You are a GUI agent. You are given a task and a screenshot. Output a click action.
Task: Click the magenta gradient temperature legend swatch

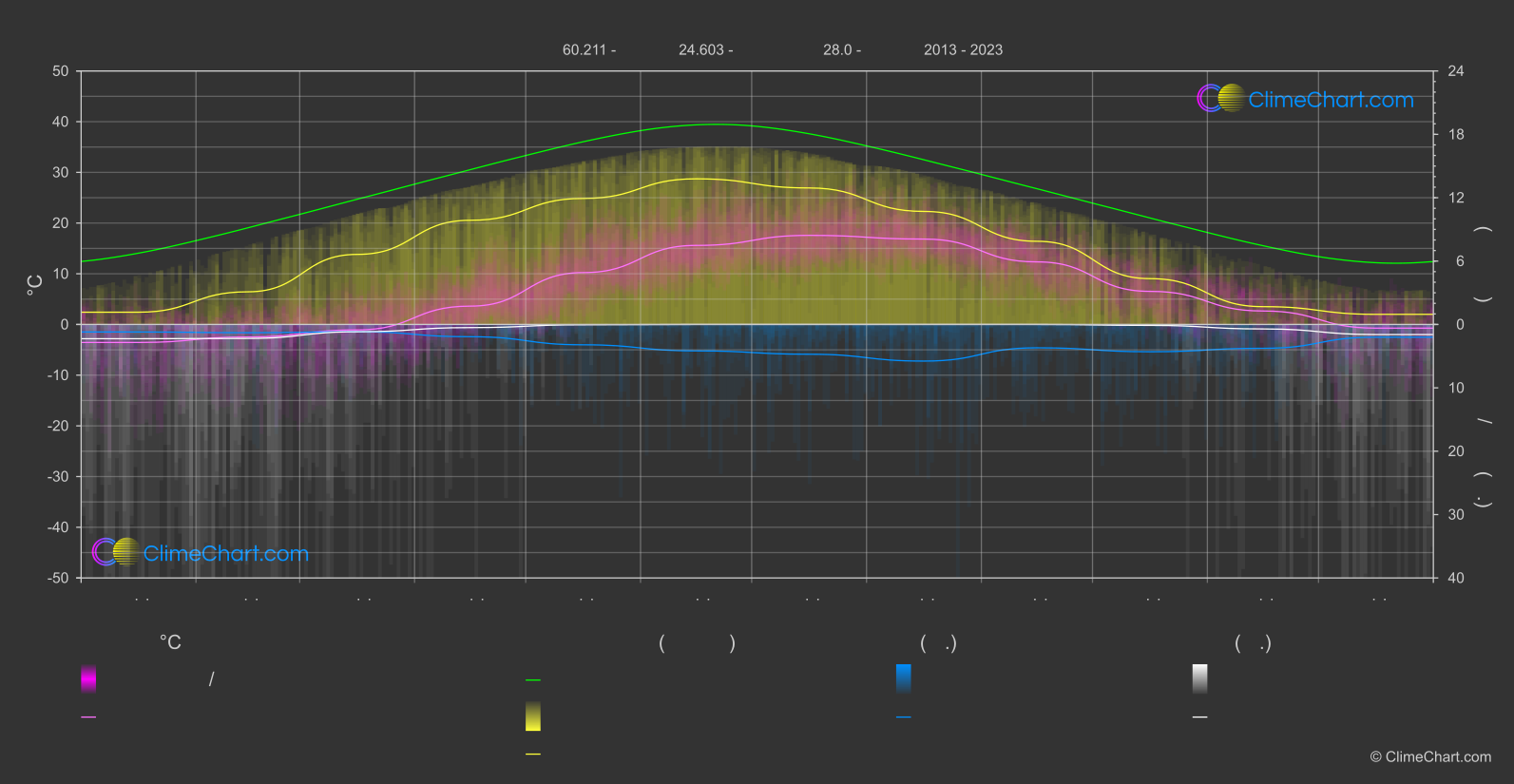click(88, 679)
